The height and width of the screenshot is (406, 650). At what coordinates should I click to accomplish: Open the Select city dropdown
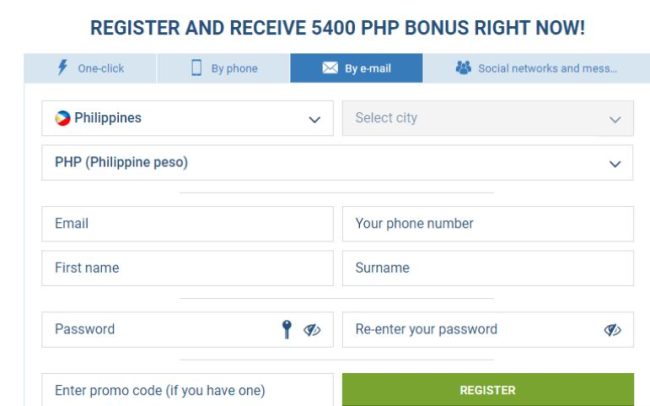(x=614, y=119)
